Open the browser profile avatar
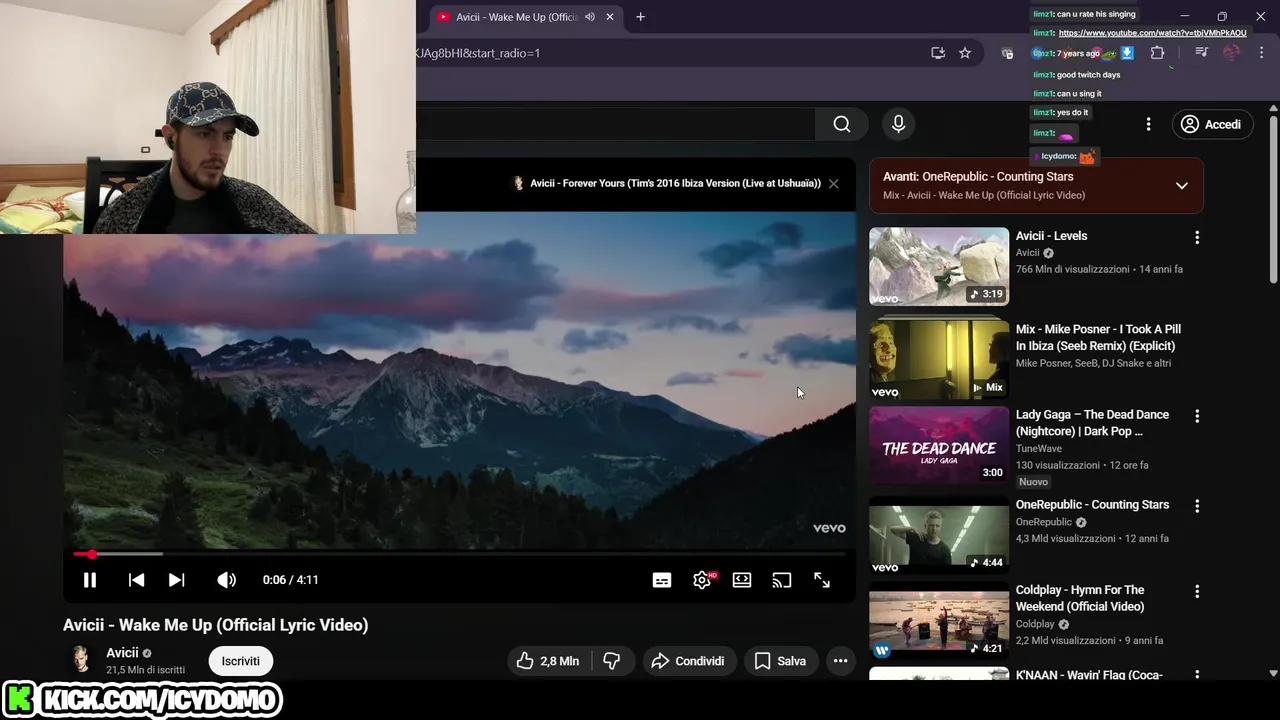 pyautogui.click(x=1231, y=53)
